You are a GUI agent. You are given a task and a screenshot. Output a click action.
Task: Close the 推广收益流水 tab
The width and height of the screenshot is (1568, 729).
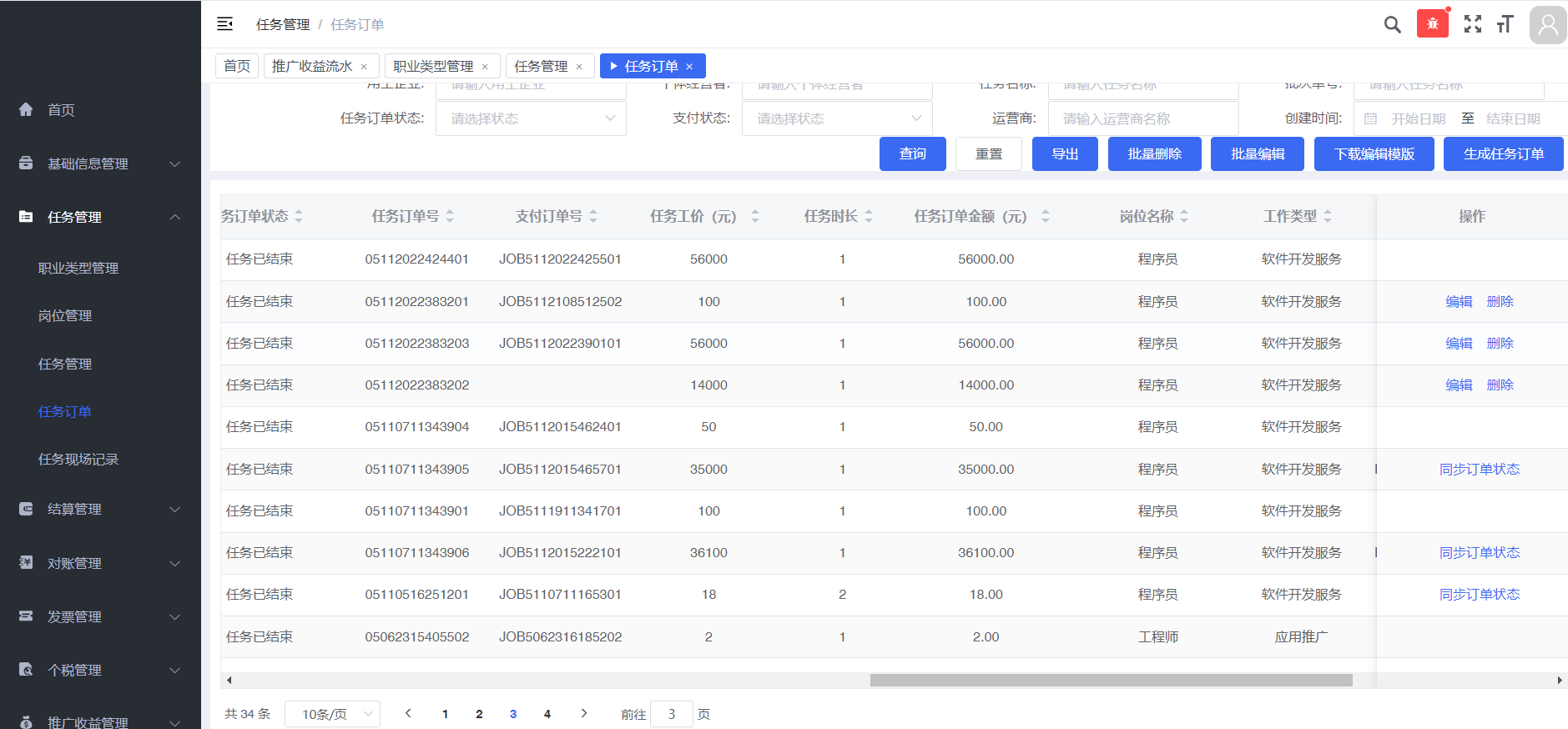(364, 67)
